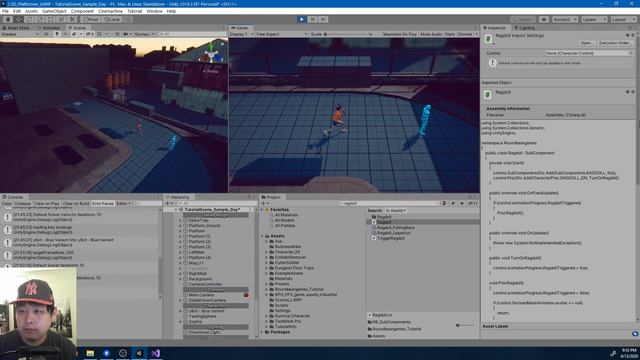
Task: Toggle 2D mode in Scene view
Action: tap(47, 34)
